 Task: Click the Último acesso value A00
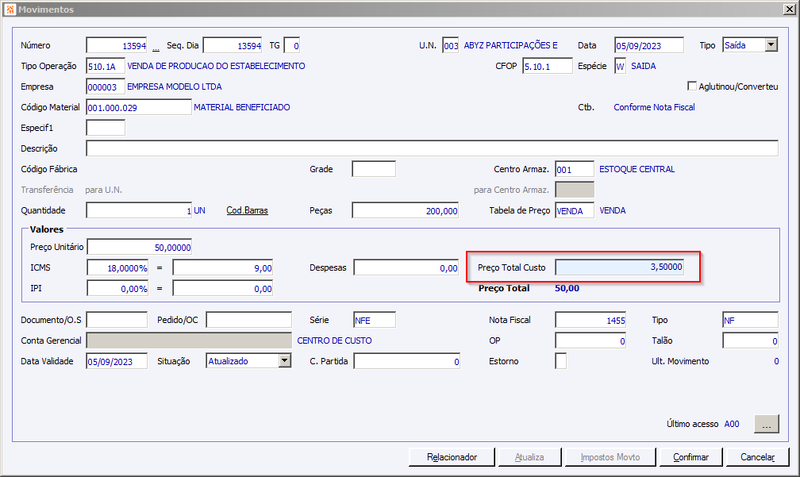pyautogui.click(x=732, y=424)
